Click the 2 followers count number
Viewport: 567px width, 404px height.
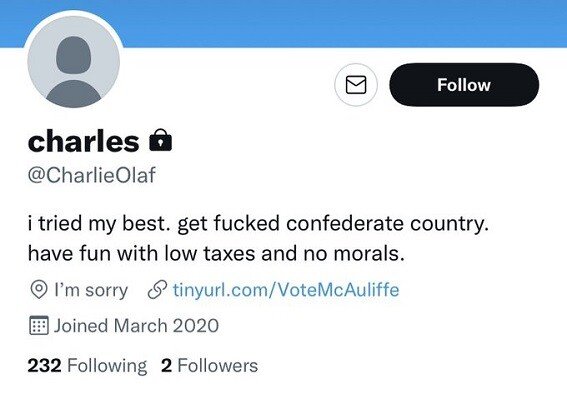[x=166, y=365]
